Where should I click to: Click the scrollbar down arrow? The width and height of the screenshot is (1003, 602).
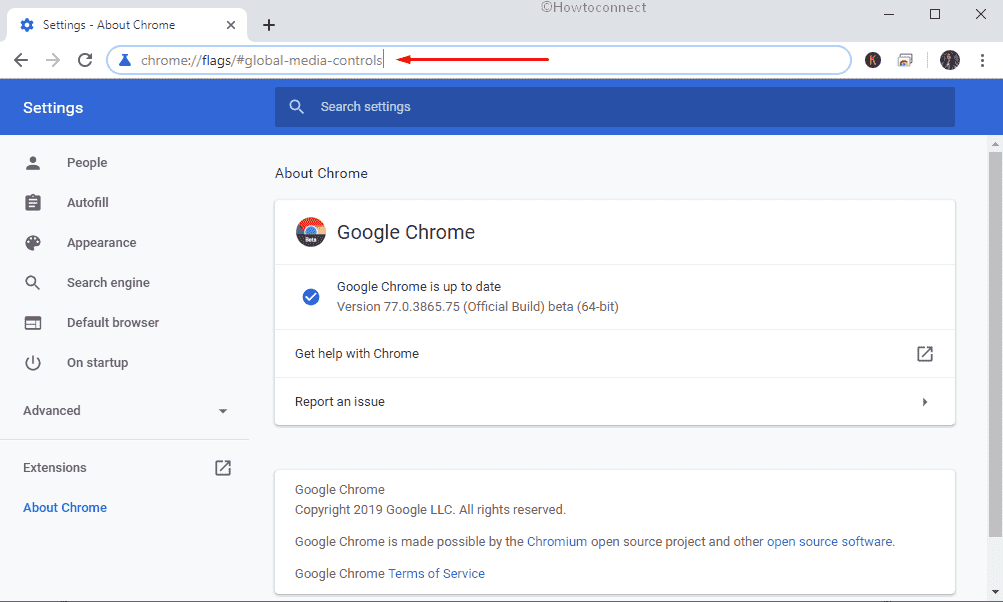[x=995, y=592]
